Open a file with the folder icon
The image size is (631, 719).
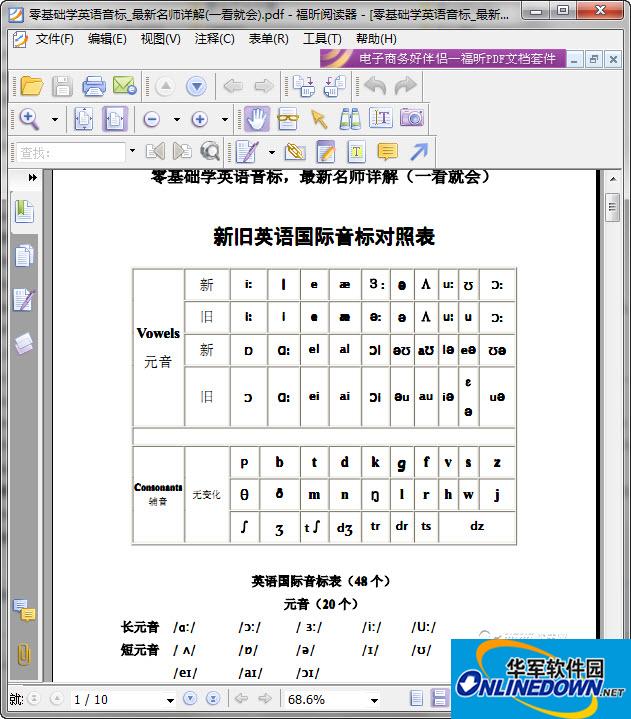coord(32,86)
